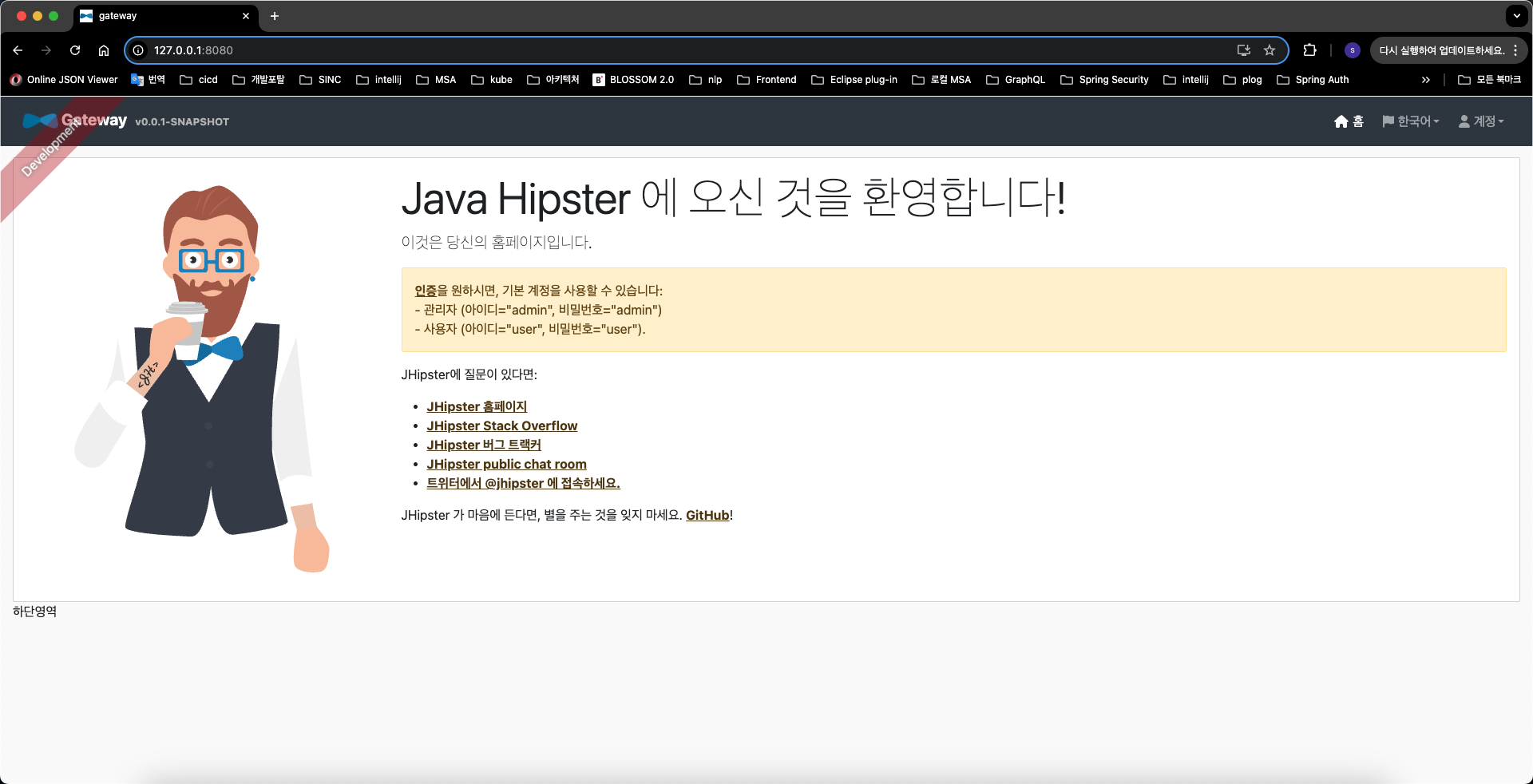Open the cicd bookmark folder

tap(199, 80)
